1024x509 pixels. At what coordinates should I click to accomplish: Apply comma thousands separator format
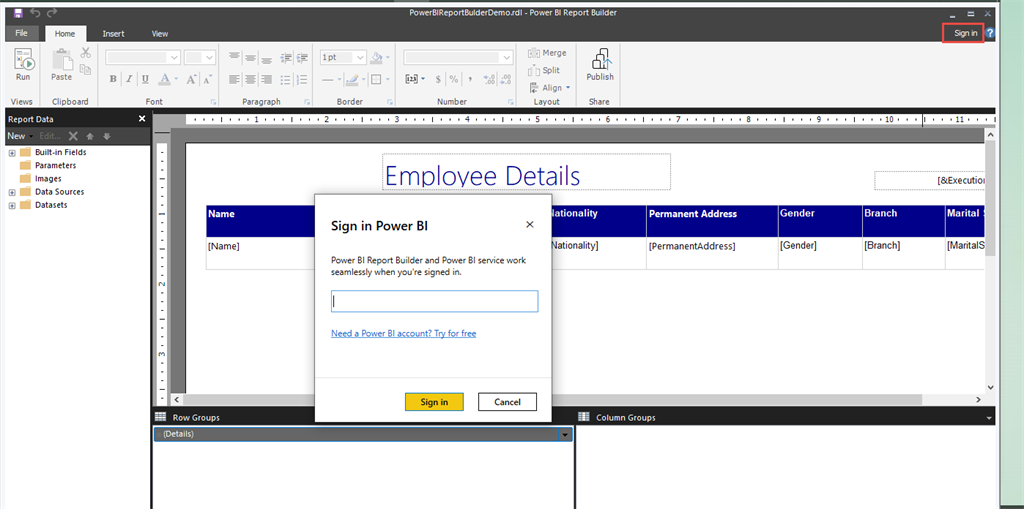[470, 79]
